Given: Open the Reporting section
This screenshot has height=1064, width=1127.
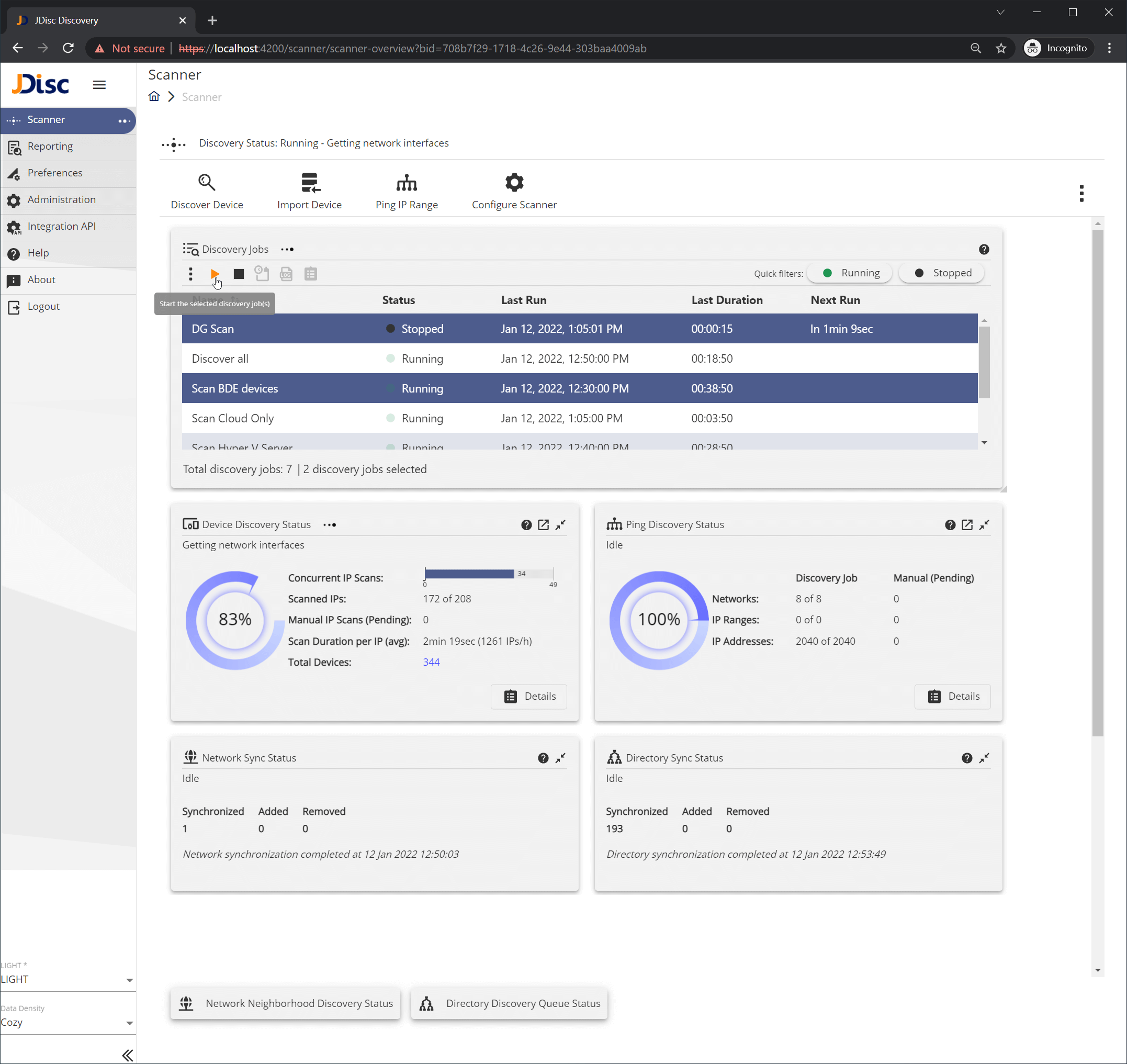Looking at the screenshot, I should click(x=50, y=147).
